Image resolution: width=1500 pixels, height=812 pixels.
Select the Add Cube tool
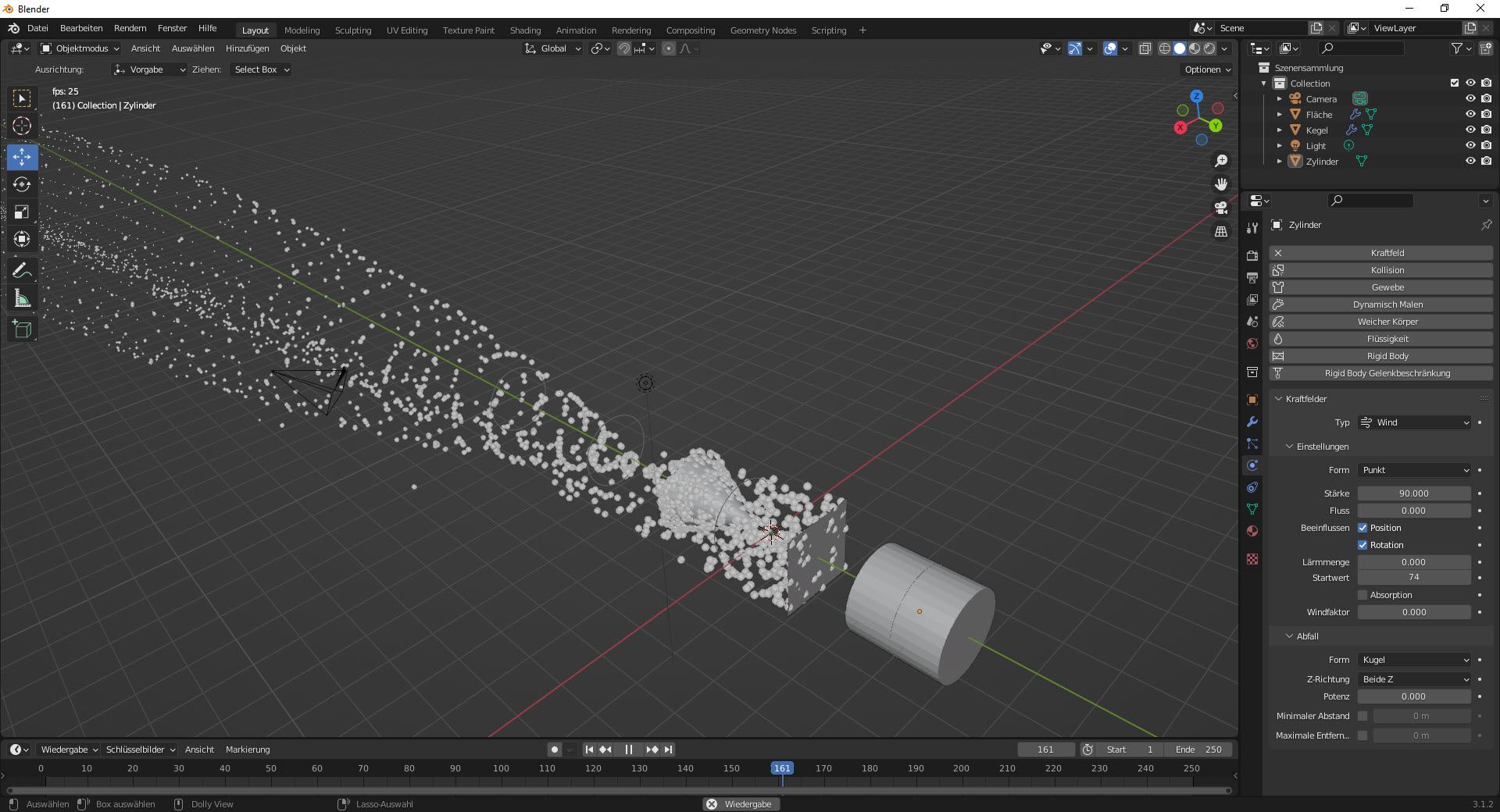click(22, 329)
